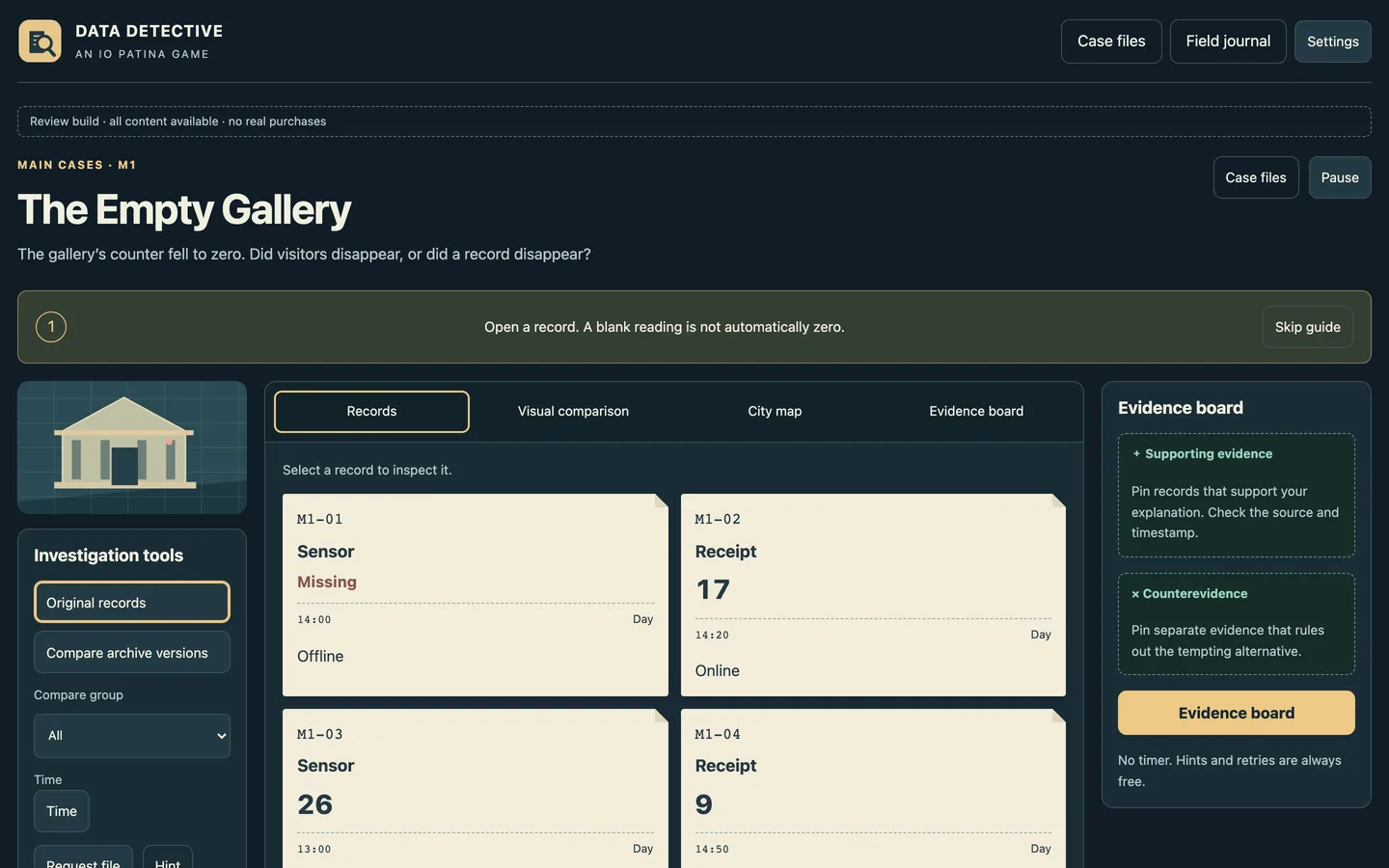
Task: Click the 'Online' status text on M1-02
Action: tap(718, 671)
